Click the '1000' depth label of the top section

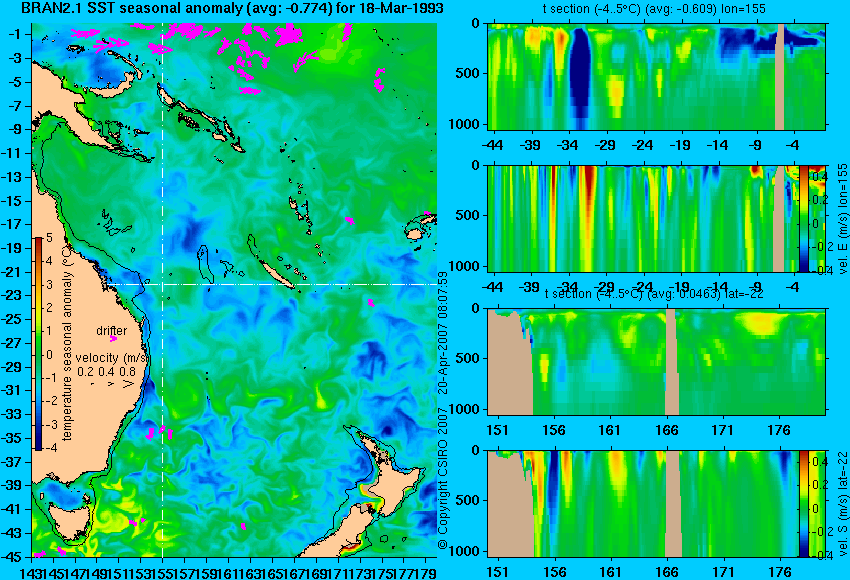(464, 124)
